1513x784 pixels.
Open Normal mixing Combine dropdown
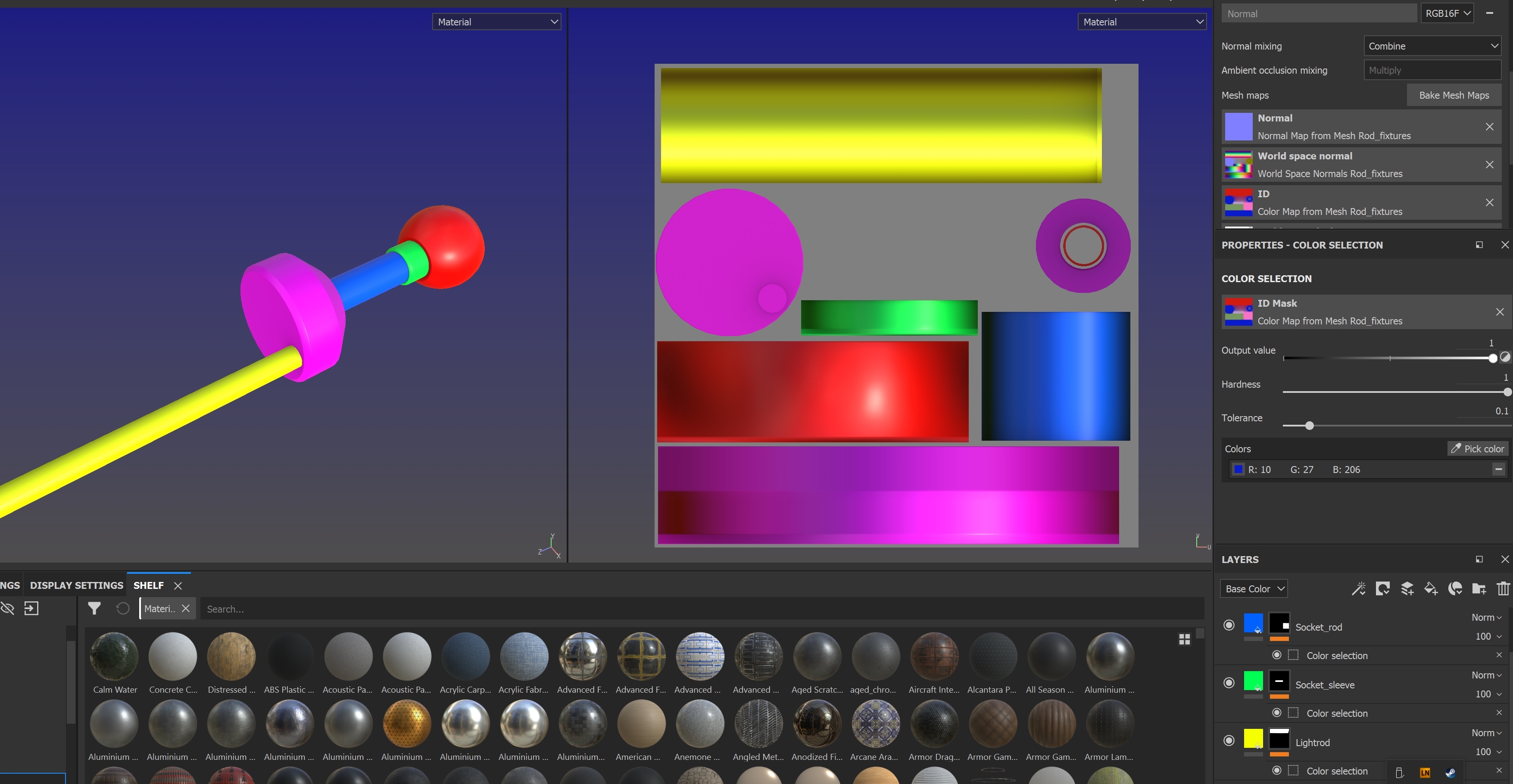click(x=1432, y=46)
